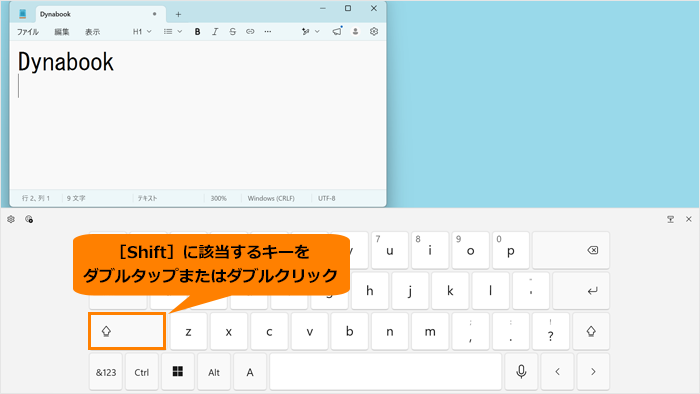
Task: Open the 表示 menu
Action: coord(92,32)
